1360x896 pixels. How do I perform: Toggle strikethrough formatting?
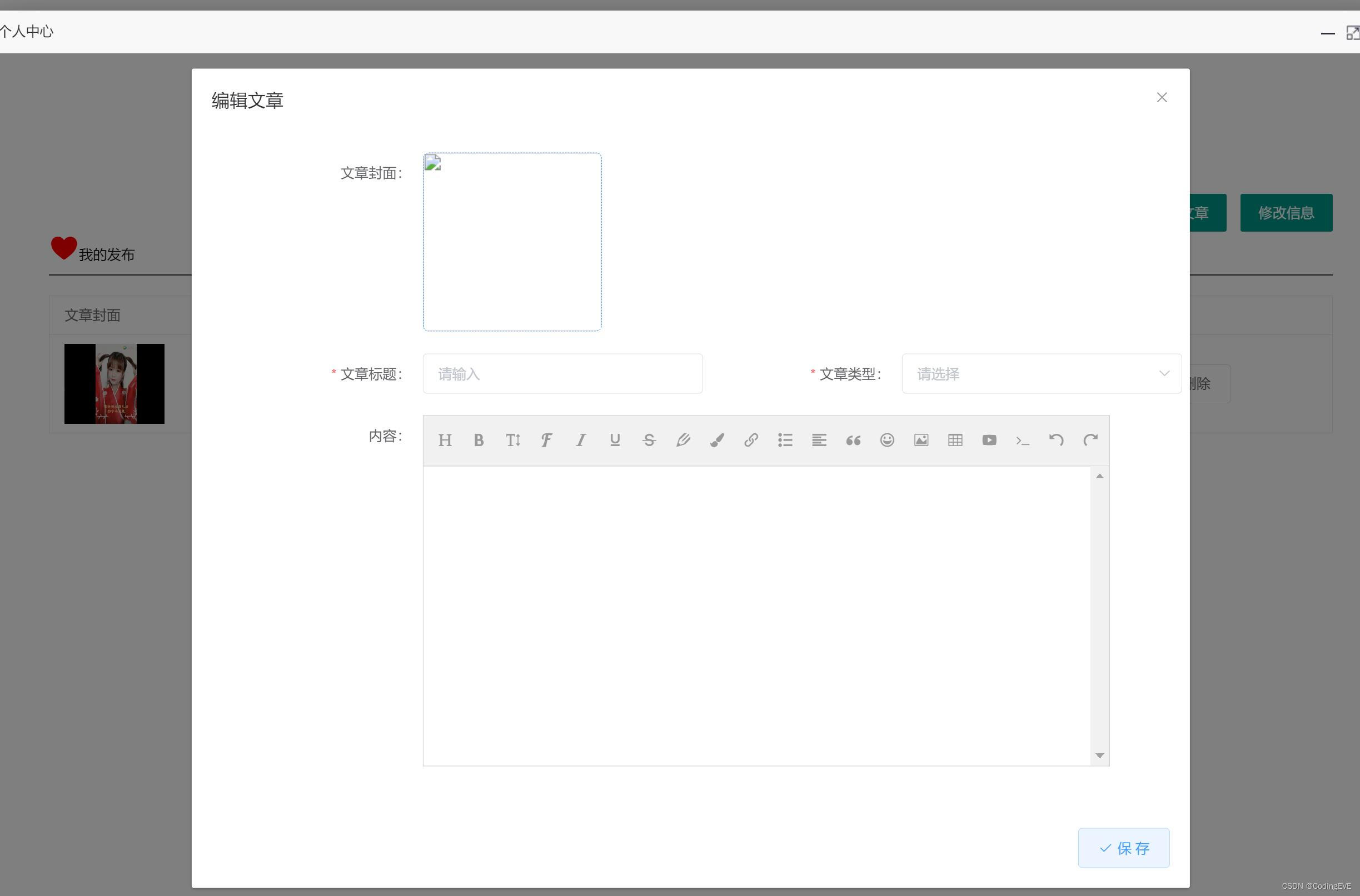649,440
